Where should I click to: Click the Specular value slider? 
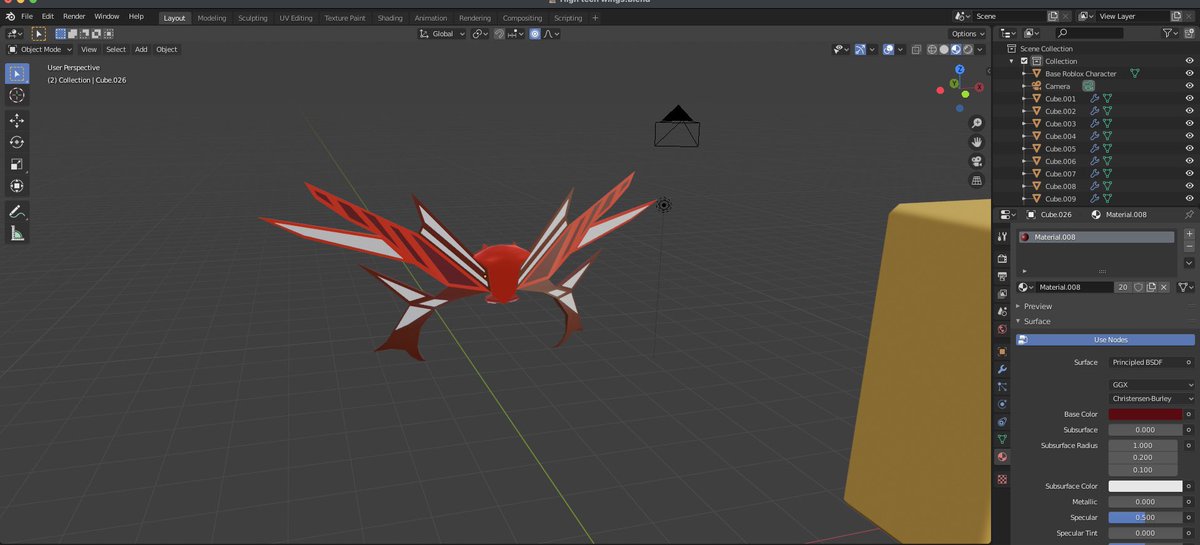pyautogui.click(x=1145, y=517)
